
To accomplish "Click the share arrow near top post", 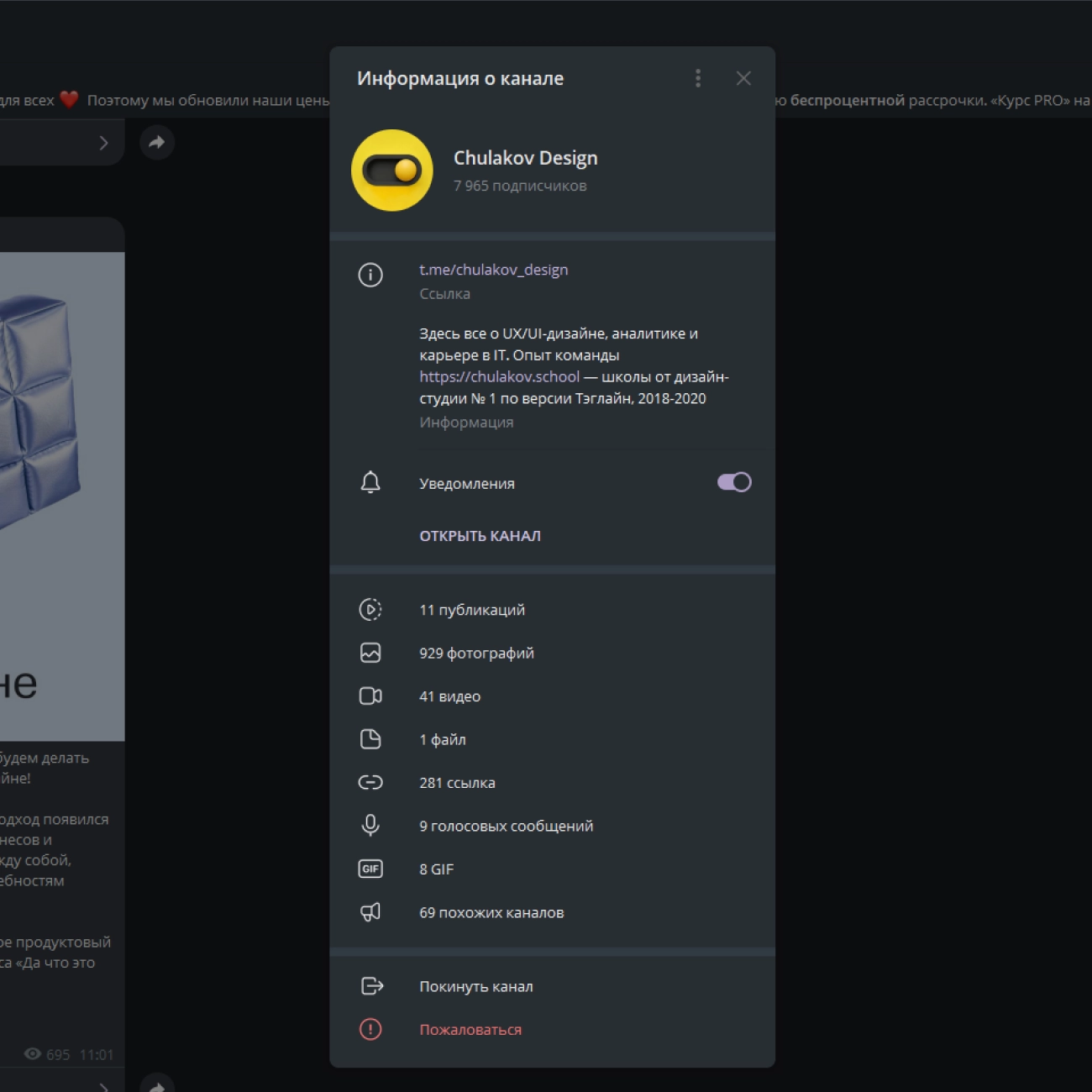I will [157, 143].
